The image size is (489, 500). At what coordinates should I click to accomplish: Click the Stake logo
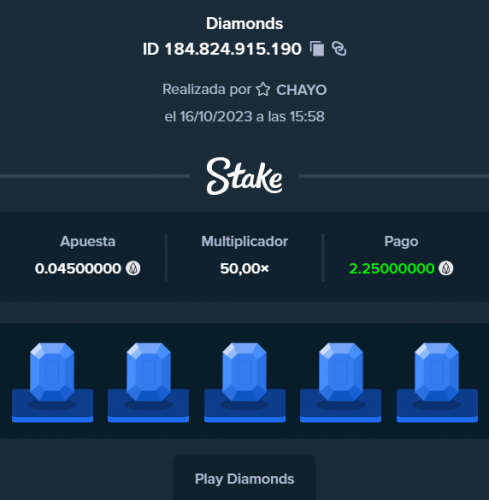click(244, 176)
